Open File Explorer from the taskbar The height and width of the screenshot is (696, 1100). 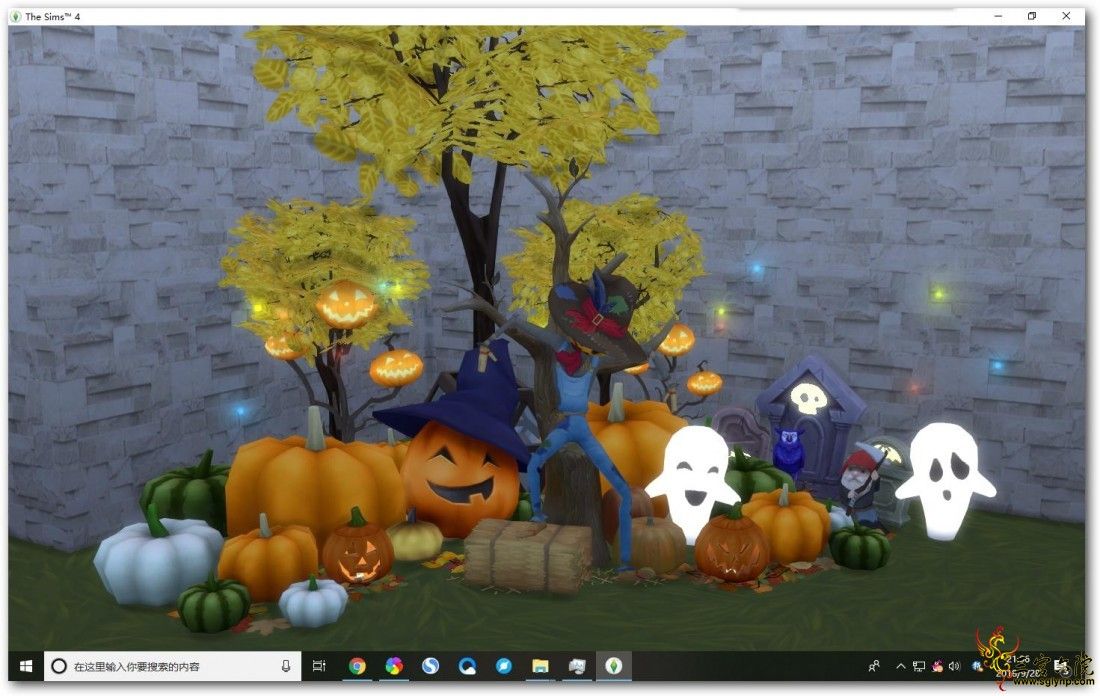point(540,667)
